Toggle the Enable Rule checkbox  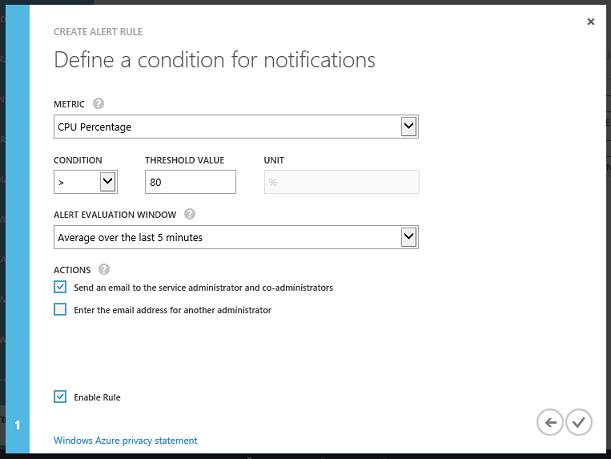60,397
